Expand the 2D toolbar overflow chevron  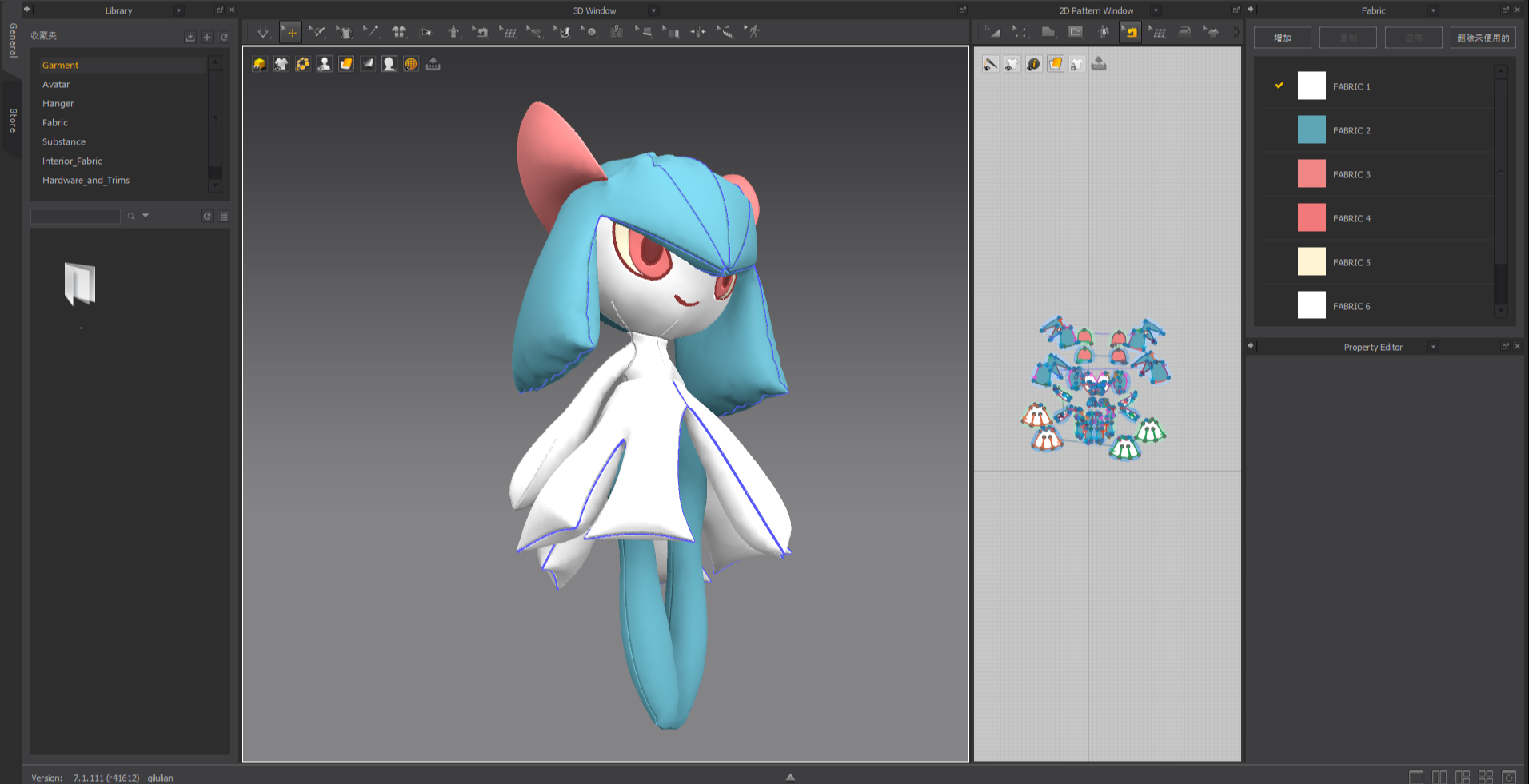tap(1236, 32)
